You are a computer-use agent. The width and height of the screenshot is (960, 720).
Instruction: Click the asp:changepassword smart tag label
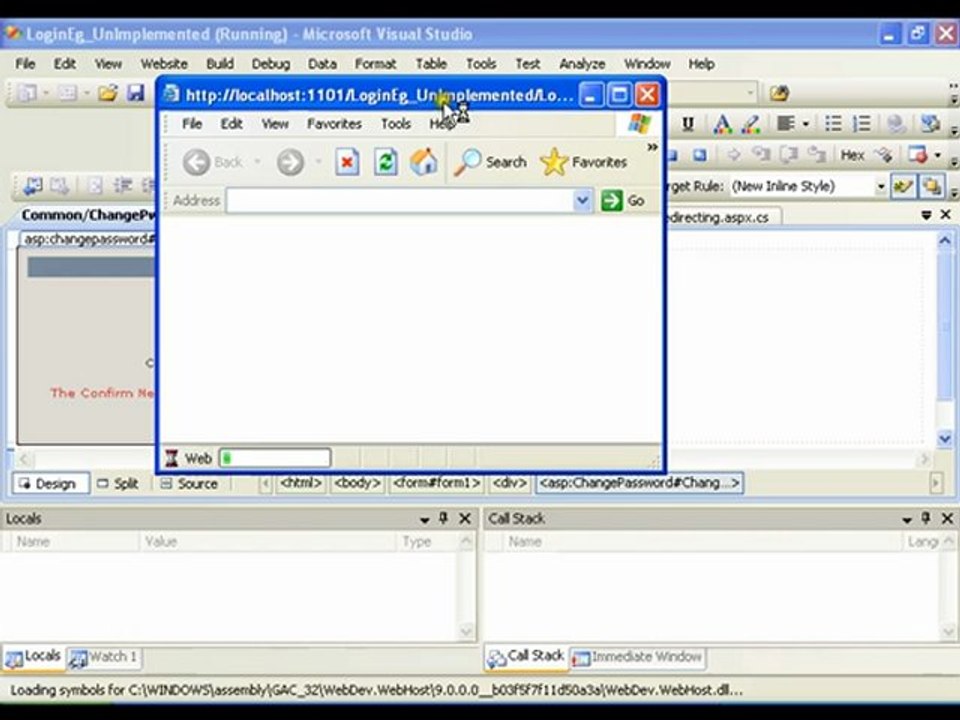coord(88,239)
